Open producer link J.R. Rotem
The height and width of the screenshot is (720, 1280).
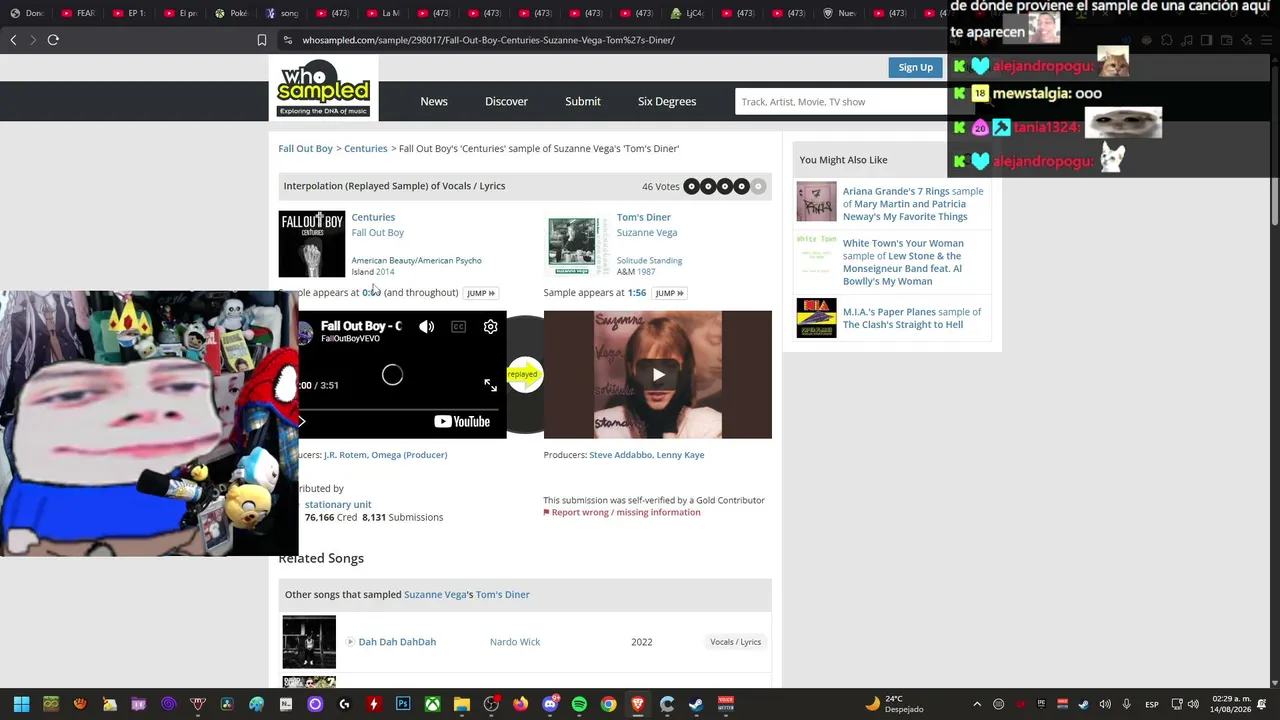[345, 455]
